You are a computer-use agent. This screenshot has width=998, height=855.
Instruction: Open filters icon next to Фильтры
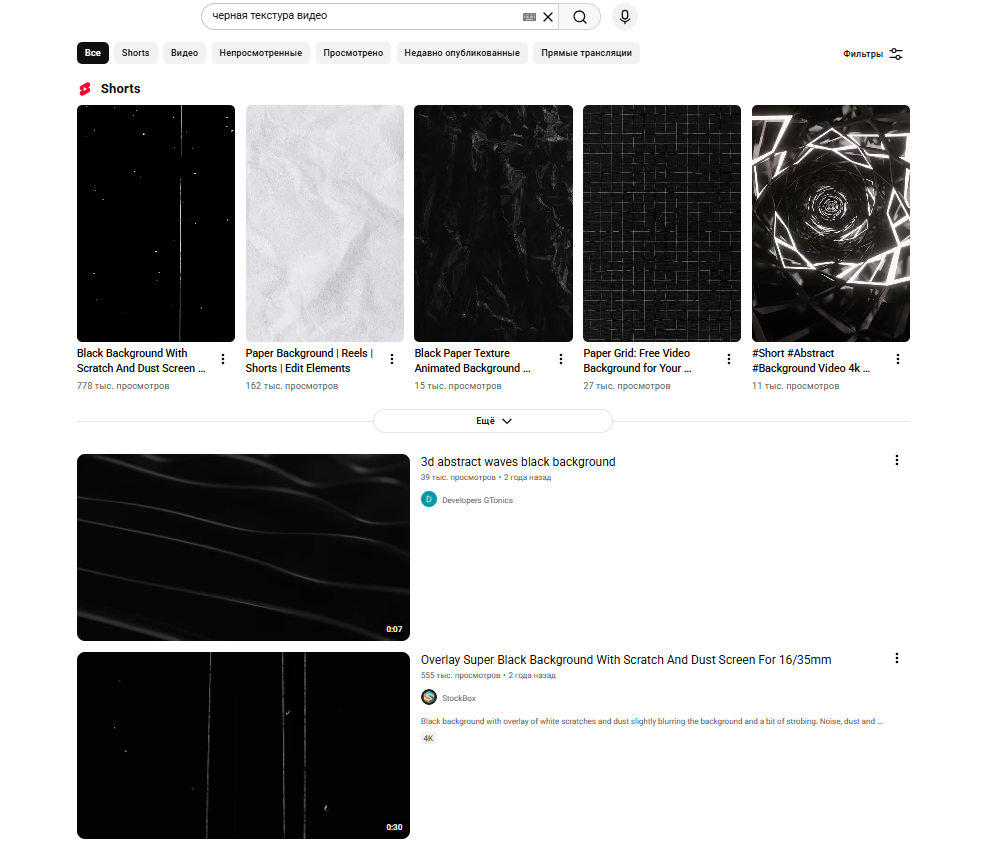tap(896, 54)
